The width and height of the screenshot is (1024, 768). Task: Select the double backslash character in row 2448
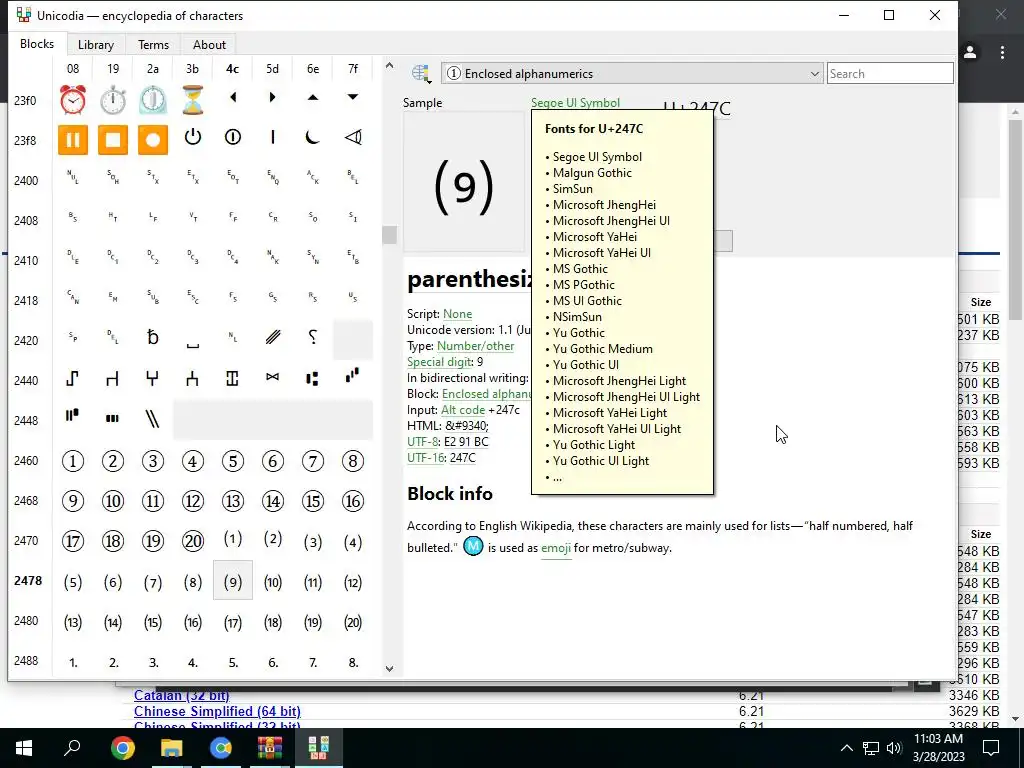[152, 418]
